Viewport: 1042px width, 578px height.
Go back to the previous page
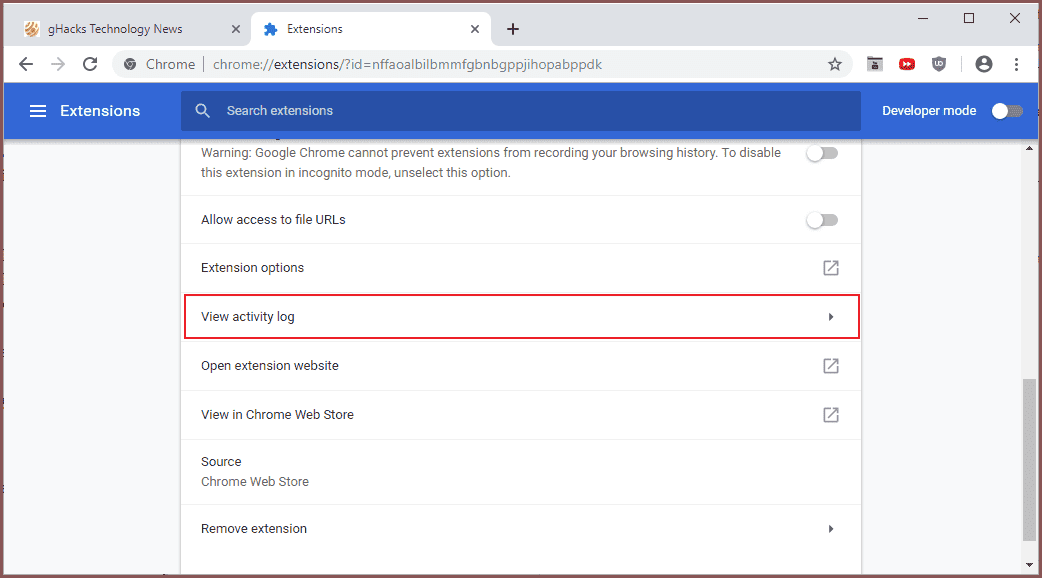click(26, 64)
